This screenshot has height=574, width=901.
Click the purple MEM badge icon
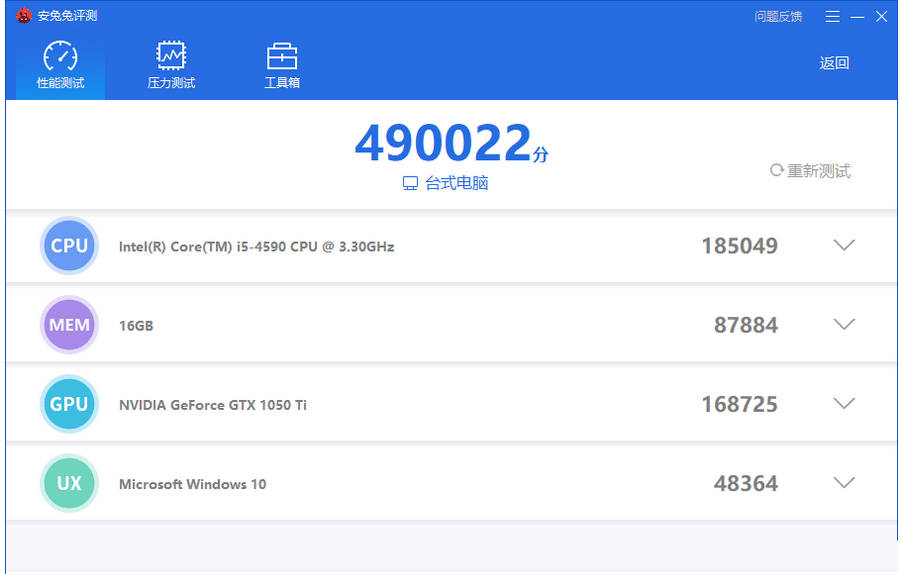click(x=69, y=325)
